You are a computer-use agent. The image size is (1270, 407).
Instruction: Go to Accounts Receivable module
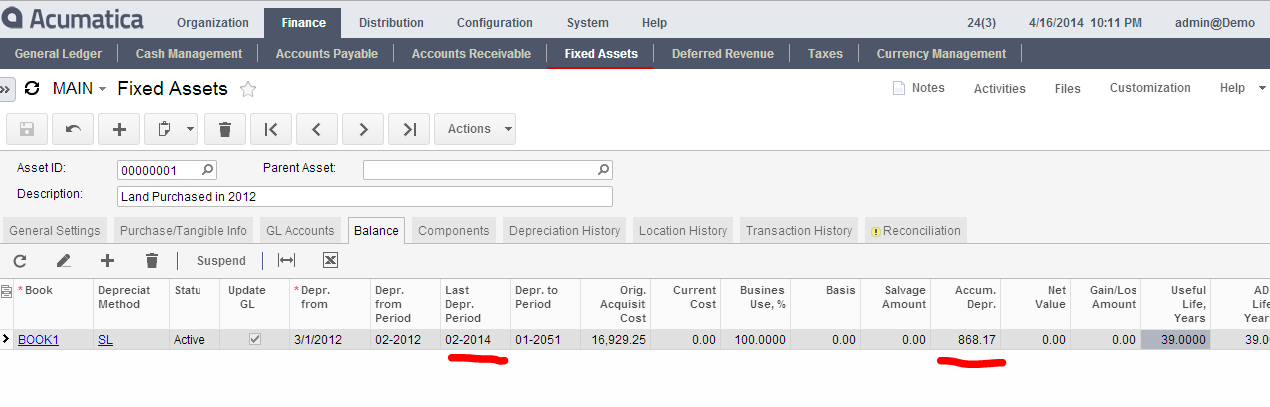471,54
